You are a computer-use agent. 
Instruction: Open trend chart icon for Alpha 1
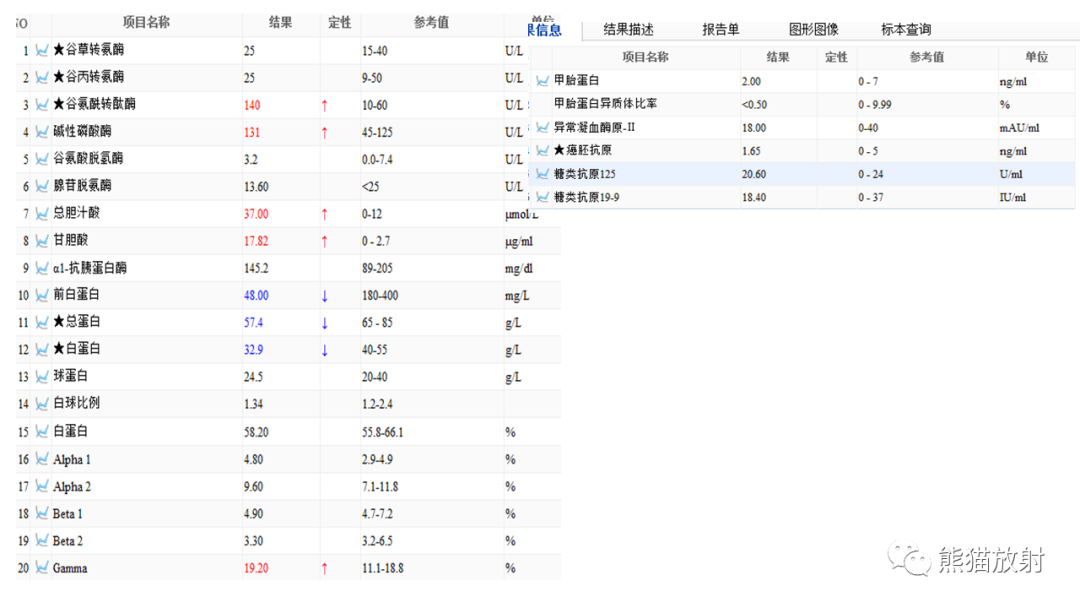tap(42, 459)
